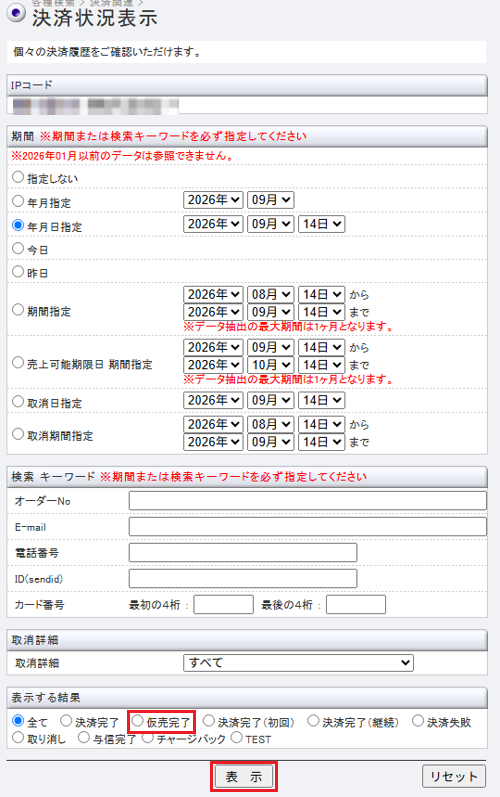Click the card number 最後の4桁 field

point(356,605)
